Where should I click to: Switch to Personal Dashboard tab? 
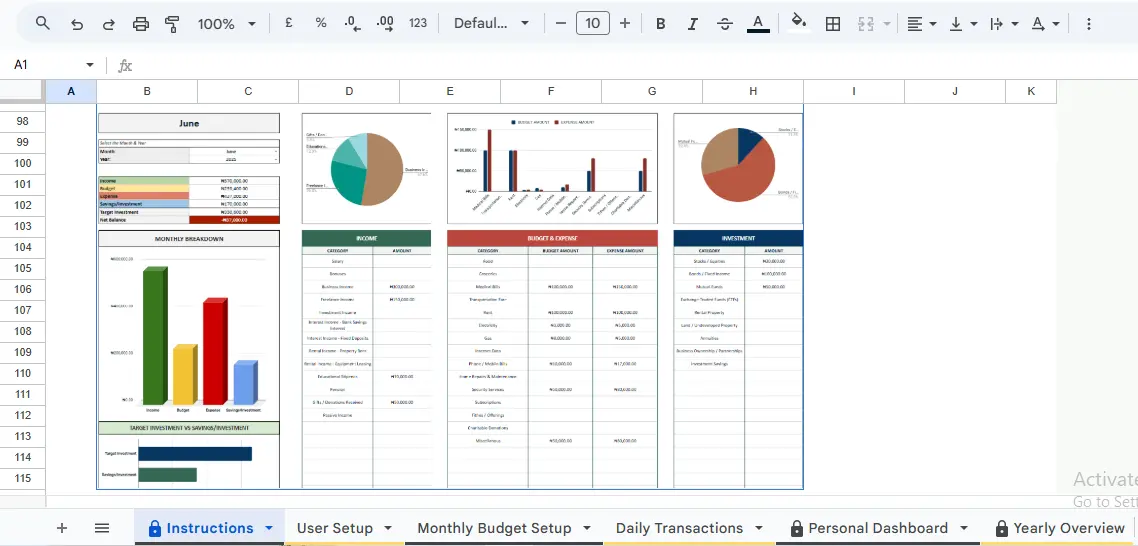878,528
